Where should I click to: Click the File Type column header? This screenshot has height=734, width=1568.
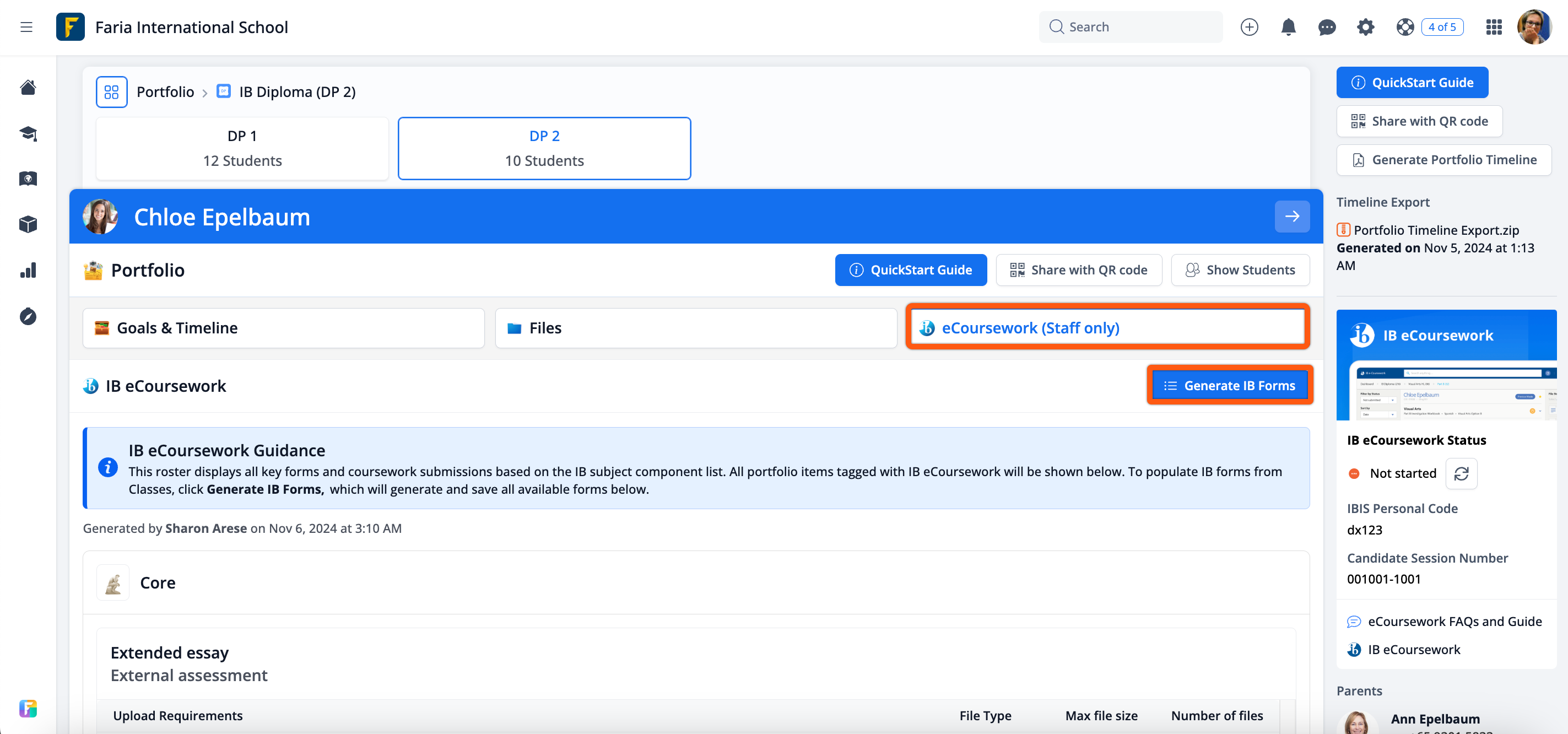(985, 716)
